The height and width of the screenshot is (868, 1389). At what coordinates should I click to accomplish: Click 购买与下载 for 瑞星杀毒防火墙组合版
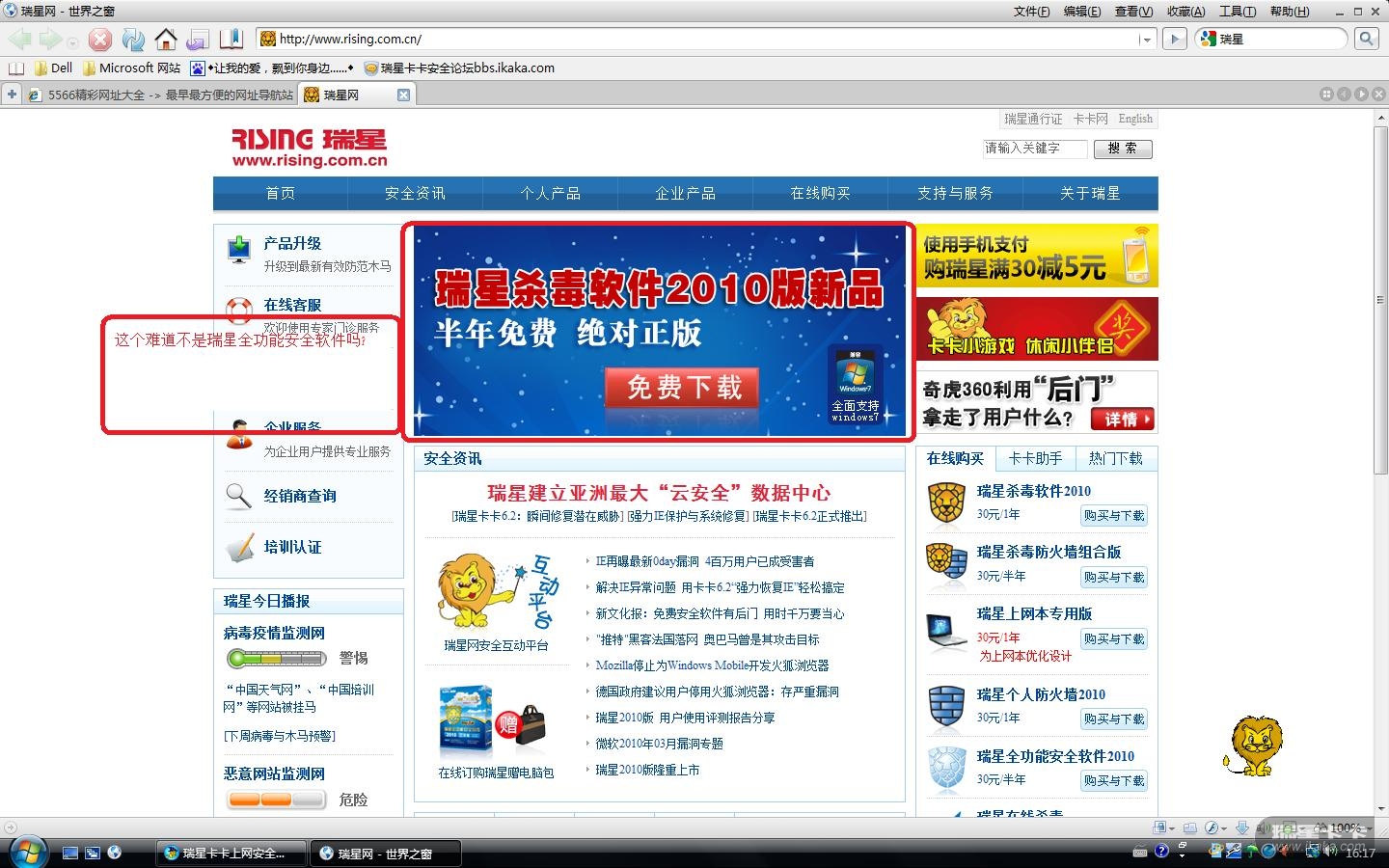[1114, 578]
